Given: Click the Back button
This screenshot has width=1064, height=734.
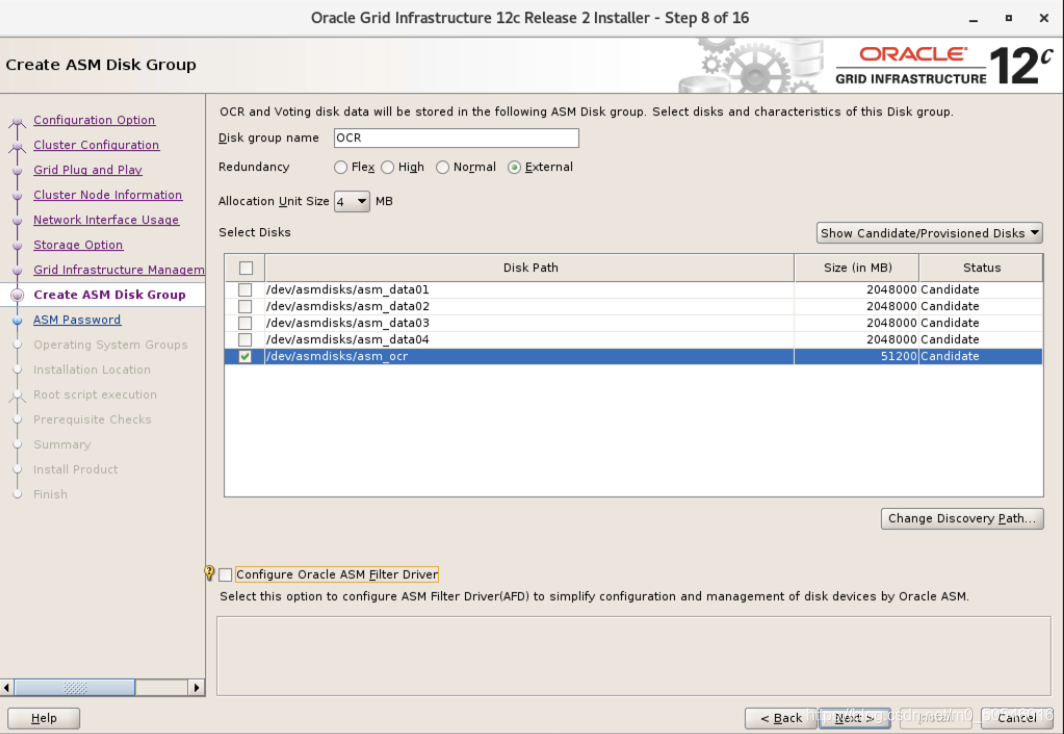Looking at the screenshot, I should click(x=781, y=718).
